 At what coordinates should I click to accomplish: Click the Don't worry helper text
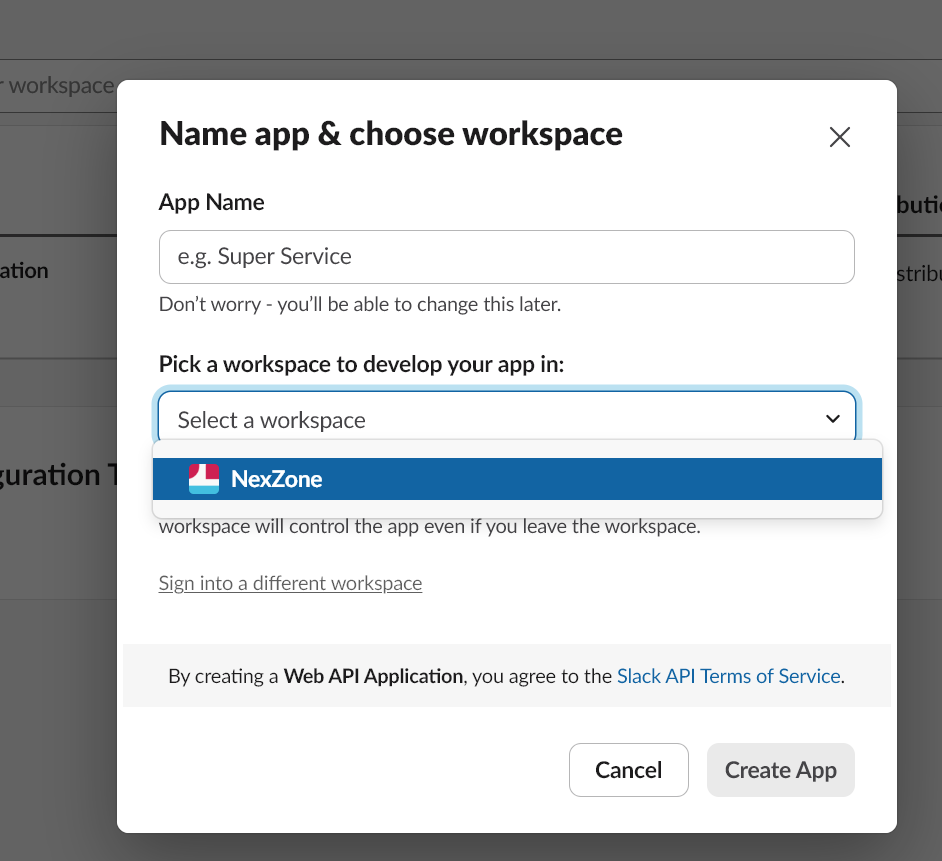point(359,304)
